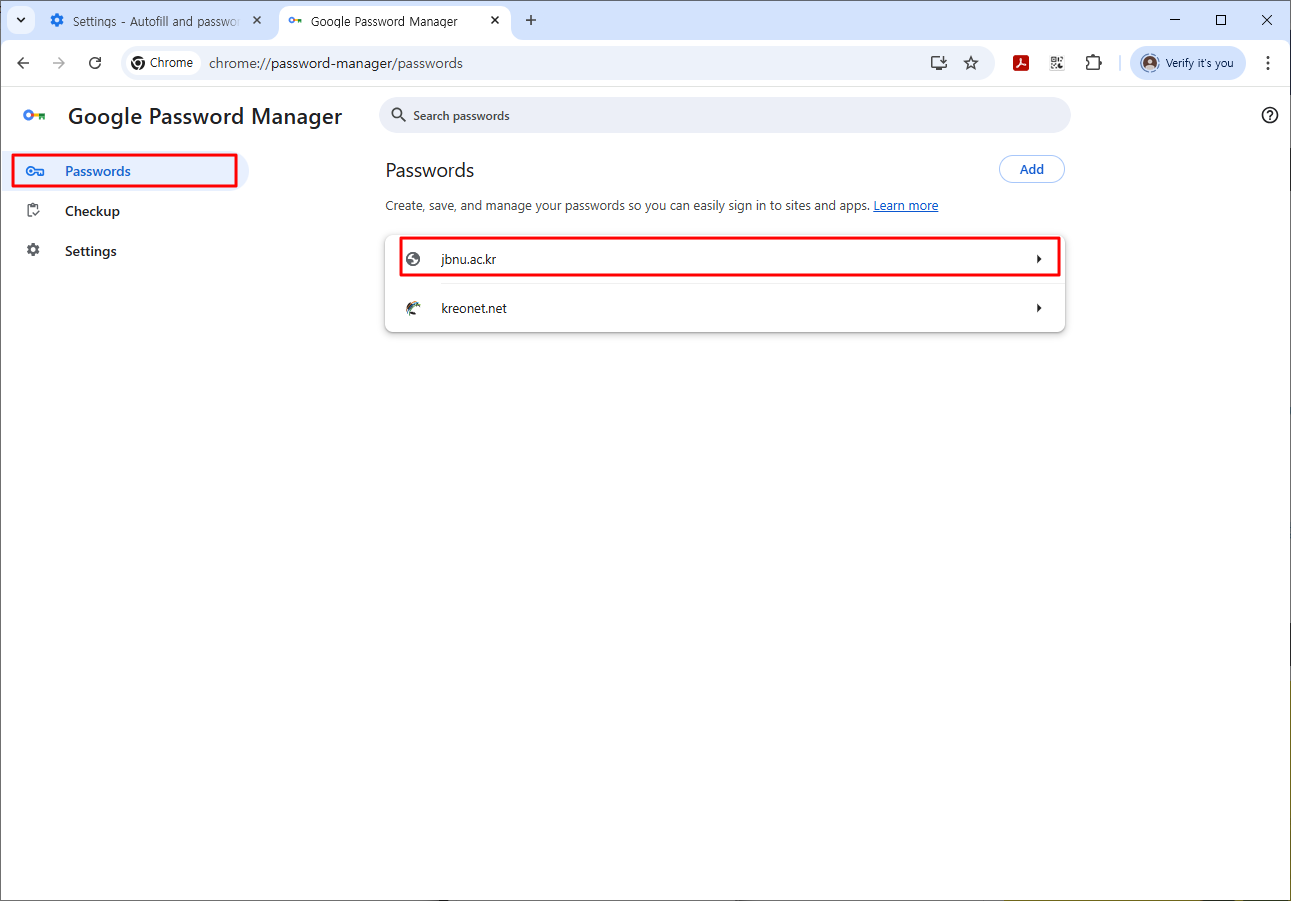1291x901 pixels.
Task: Click the search magnifier icon
Action: (x=399, y=115)
